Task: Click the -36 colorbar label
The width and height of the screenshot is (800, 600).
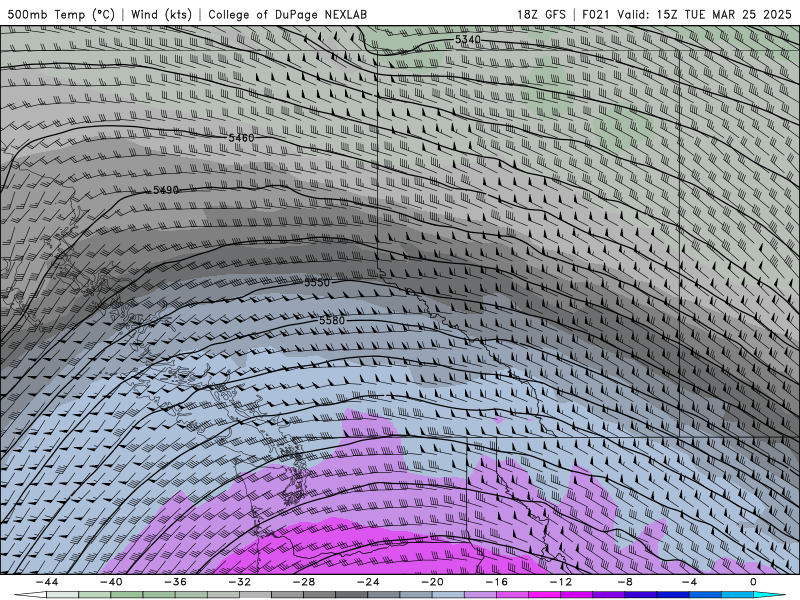Action: click(x=176, y=582)
